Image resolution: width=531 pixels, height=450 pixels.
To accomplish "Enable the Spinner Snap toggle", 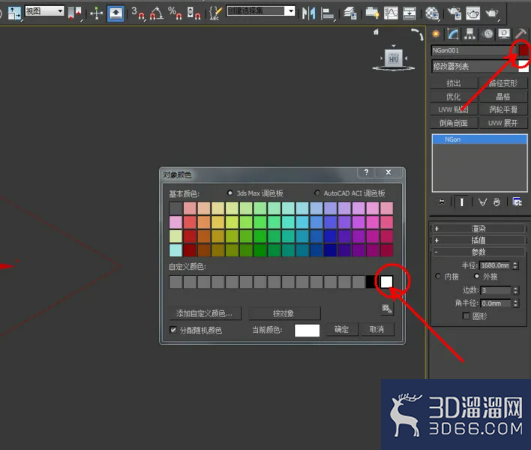I will [x=193, y=13].
